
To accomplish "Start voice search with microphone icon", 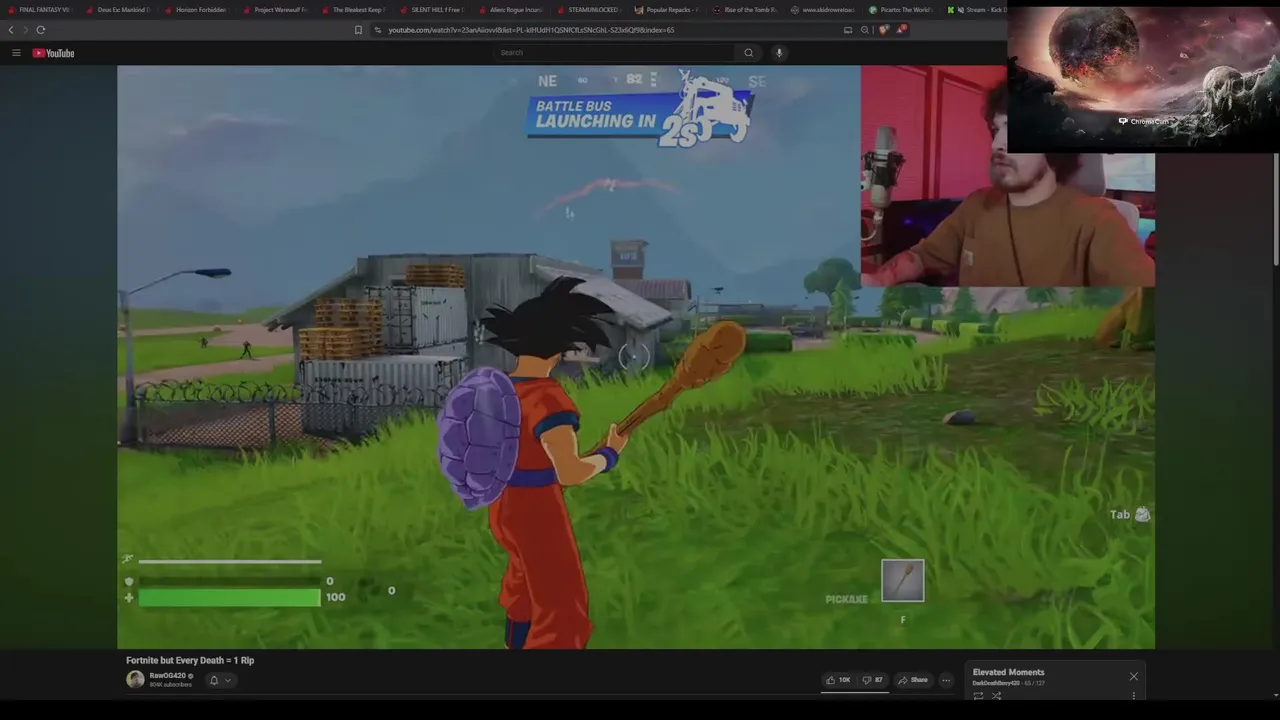I will tap(779, 53).
